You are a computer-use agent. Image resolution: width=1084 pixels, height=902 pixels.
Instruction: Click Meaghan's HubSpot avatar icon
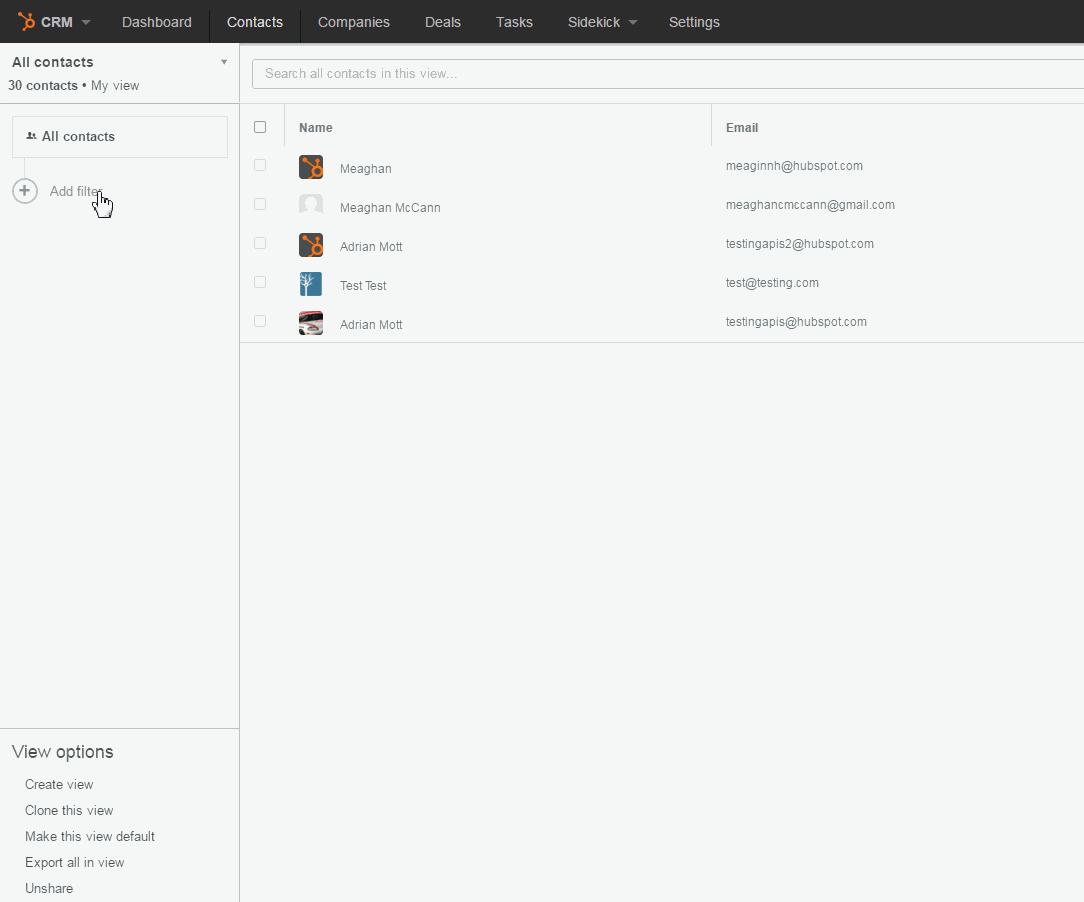[x=311, y=167]
